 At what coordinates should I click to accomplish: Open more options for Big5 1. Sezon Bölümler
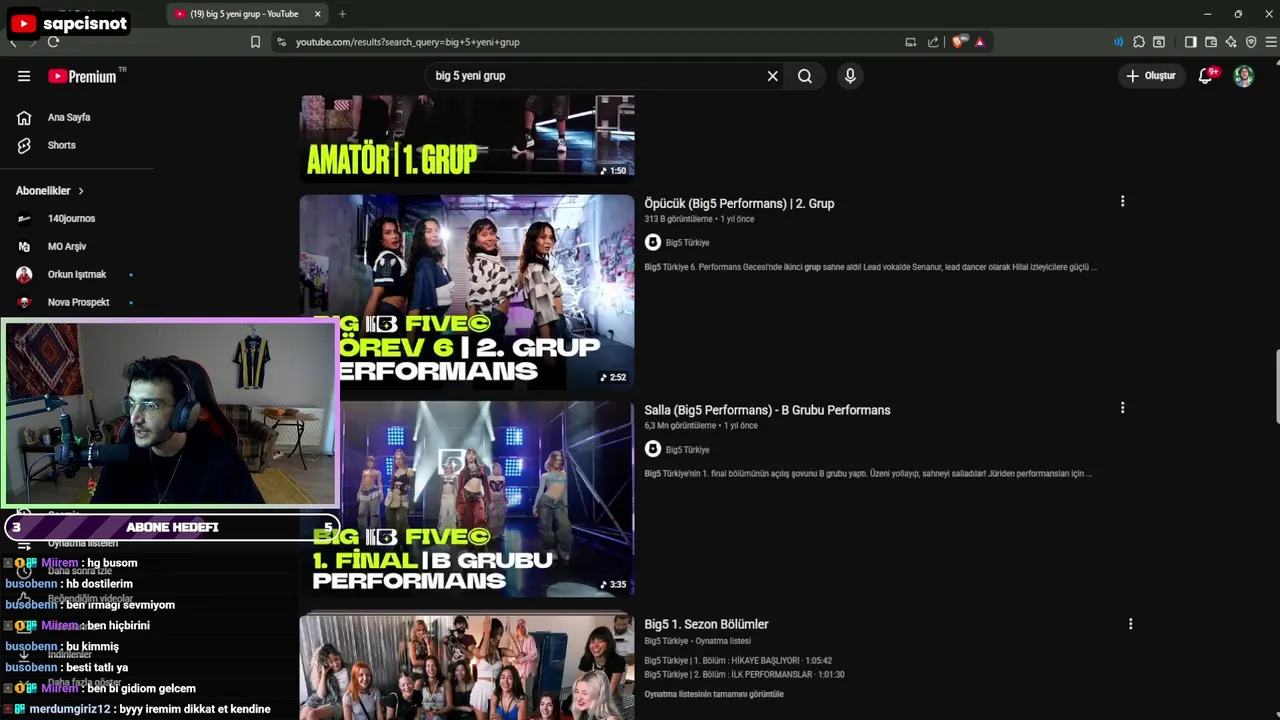(x=1130, y=624)
